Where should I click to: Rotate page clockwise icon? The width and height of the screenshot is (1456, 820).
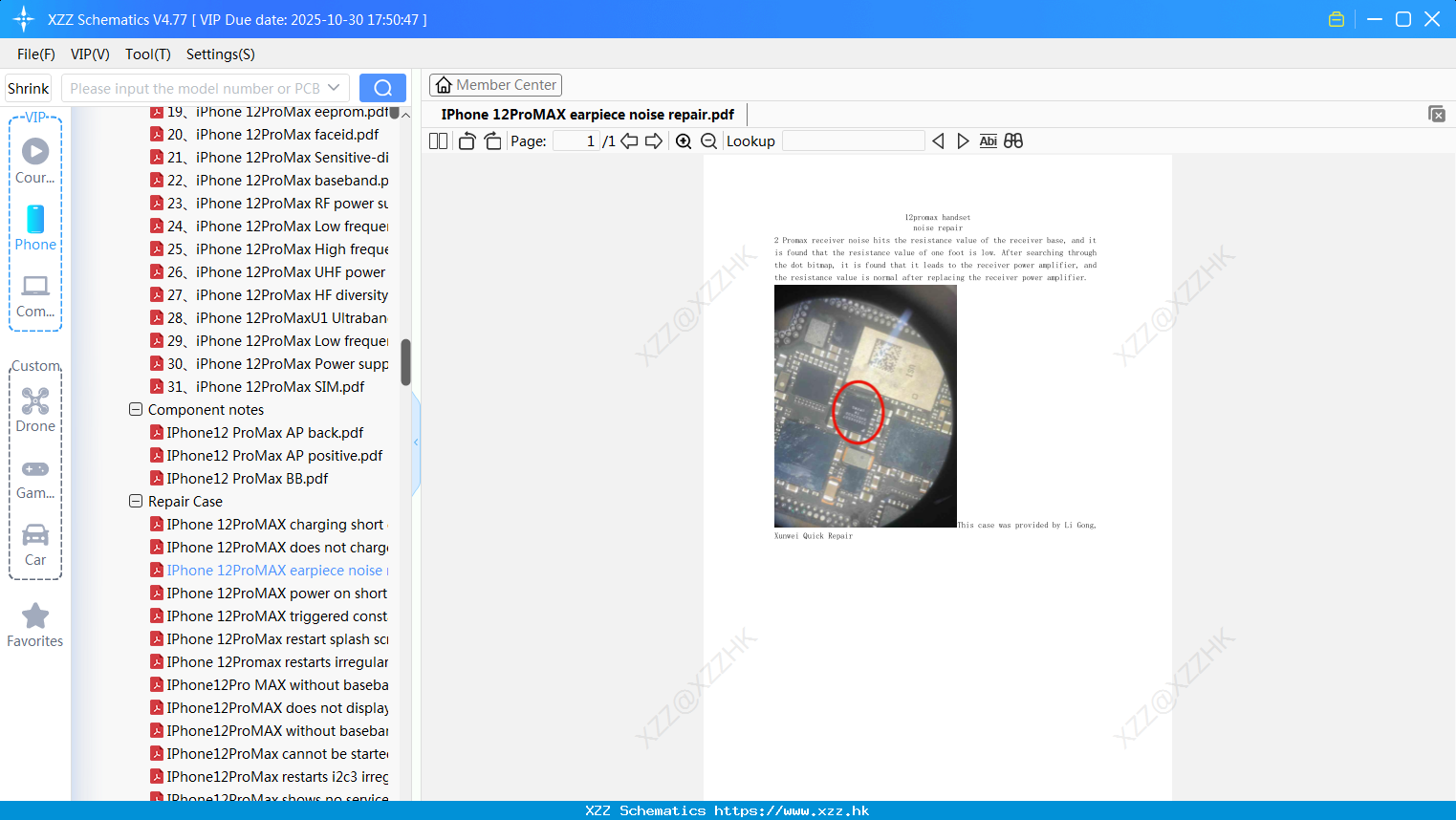pyautogui.click(x=492, y=140)
